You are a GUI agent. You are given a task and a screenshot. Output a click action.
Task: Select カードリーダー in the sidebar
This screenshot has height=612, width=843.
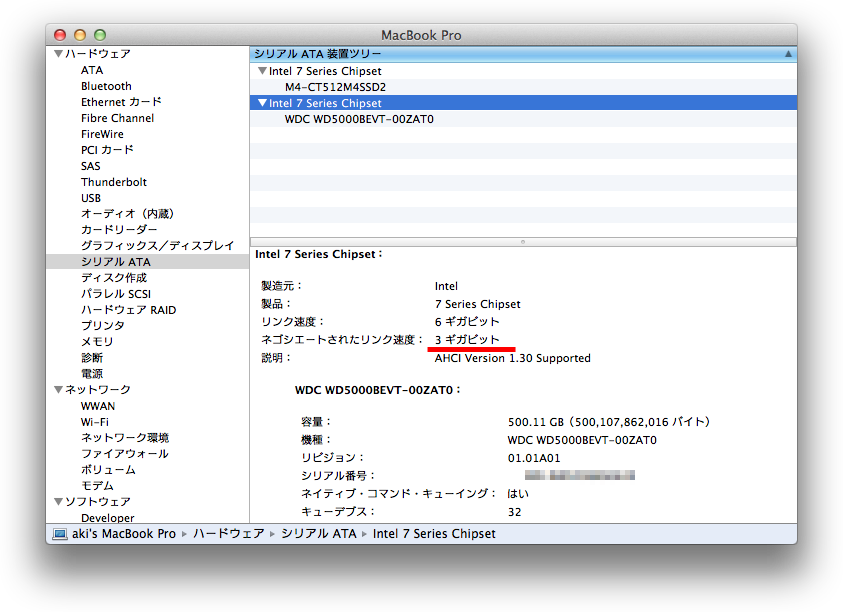[119, 230]
